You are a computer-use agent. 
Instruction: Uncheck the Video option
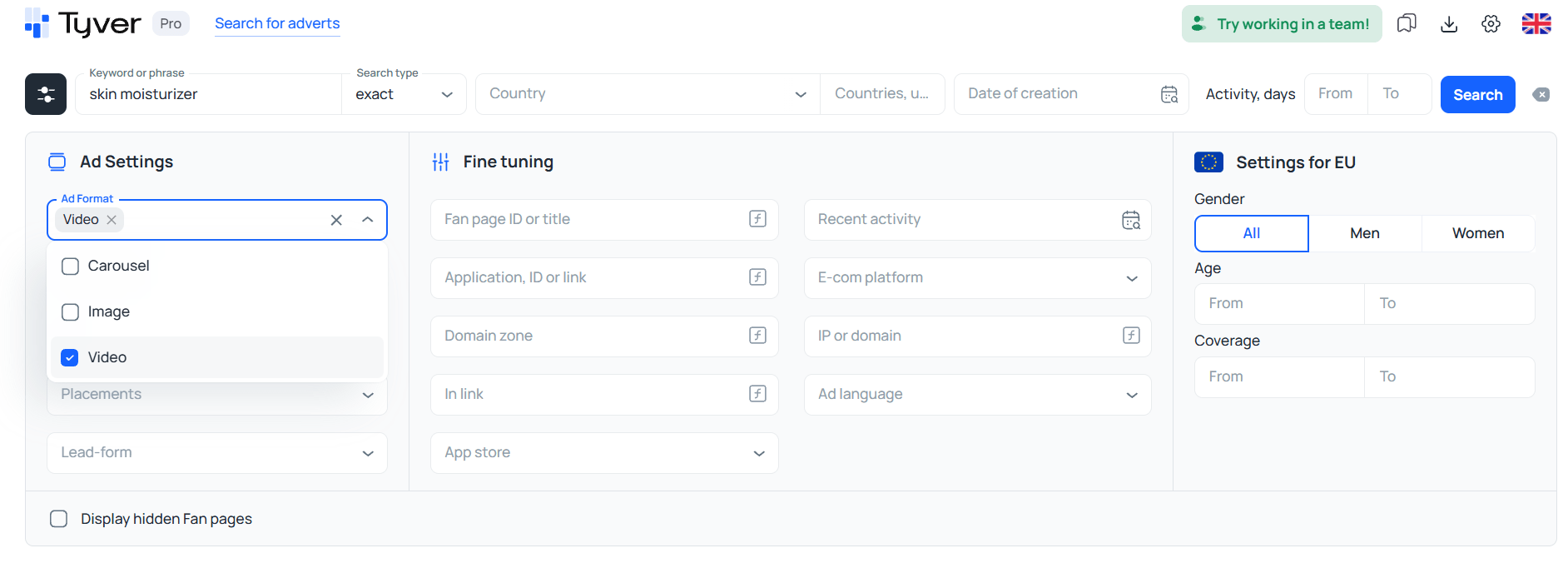(71, 357)
